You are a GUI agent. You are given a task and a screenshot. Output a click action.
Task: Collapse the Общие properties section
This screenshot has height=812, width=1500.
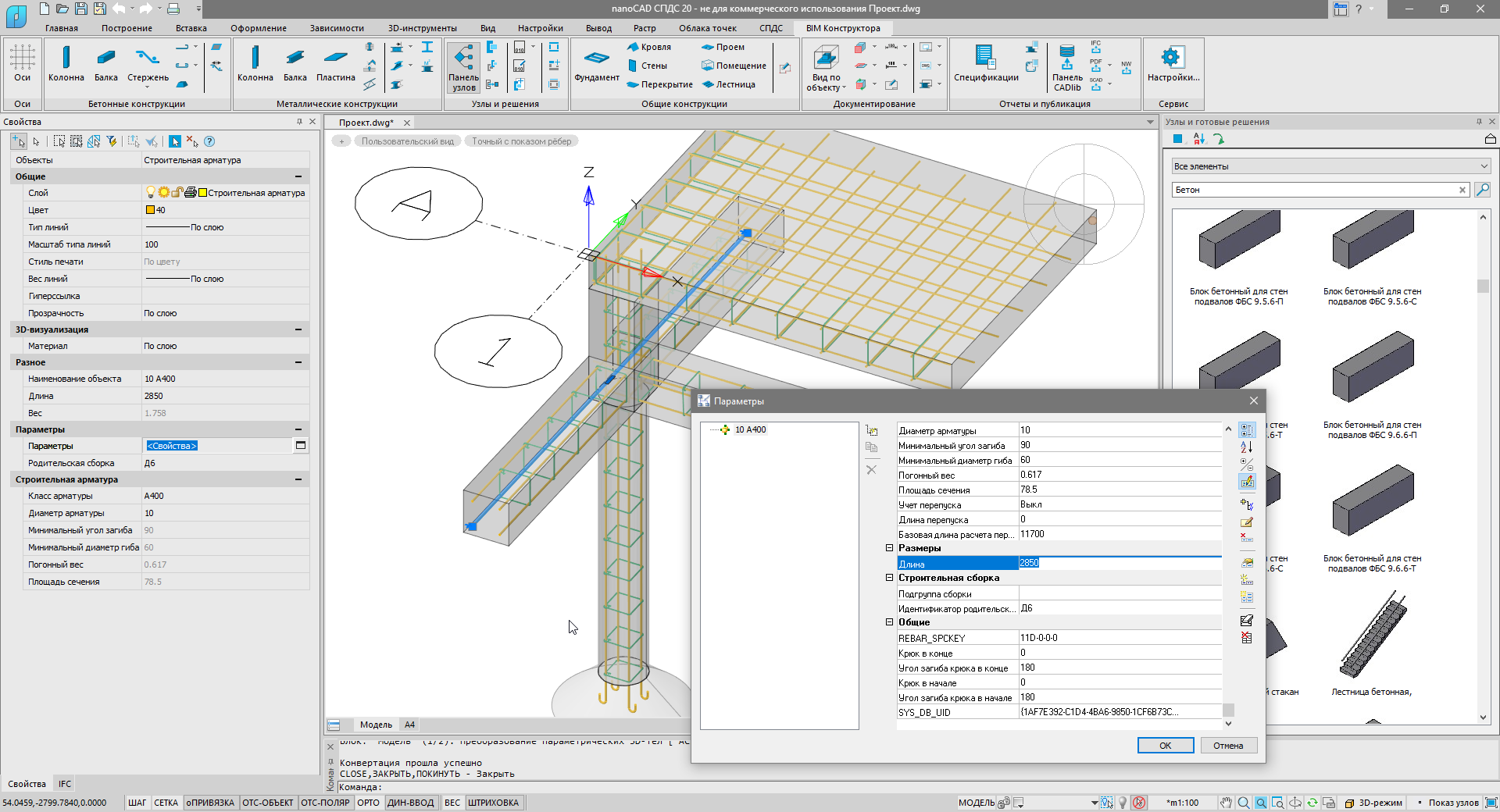pos(298,176)
